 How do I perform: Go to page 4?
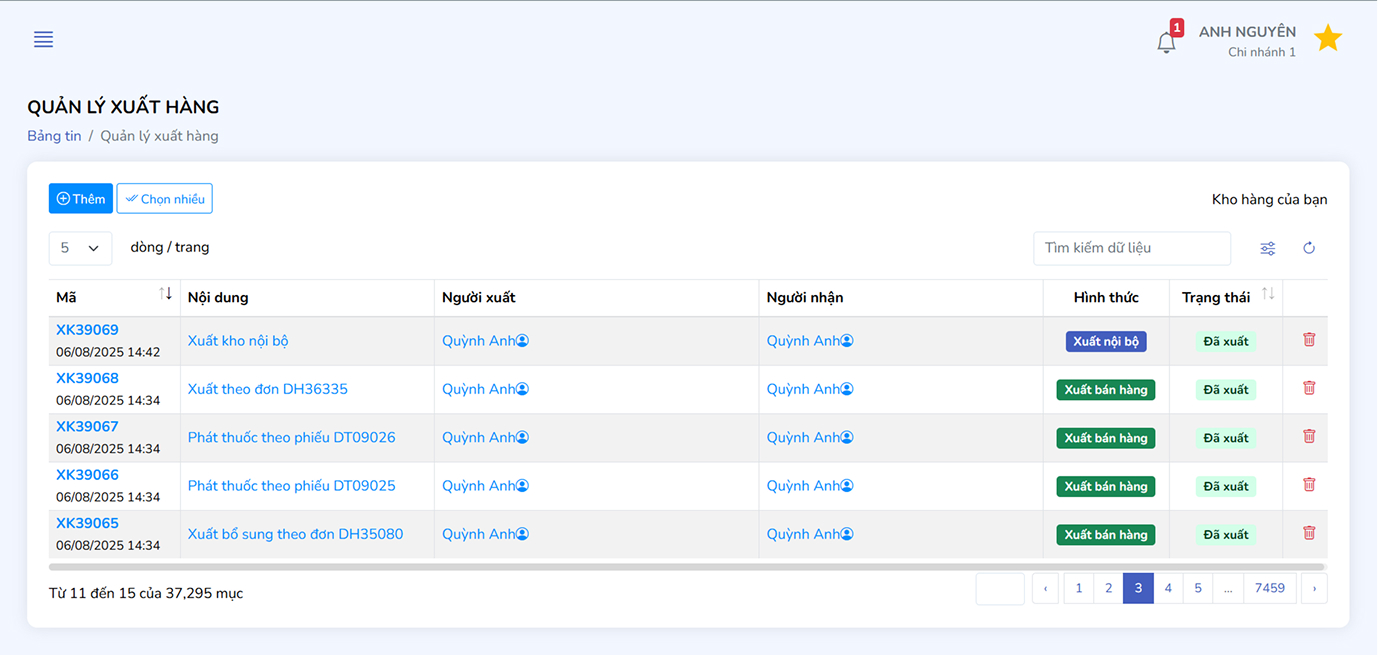[x=1167, y=588]
